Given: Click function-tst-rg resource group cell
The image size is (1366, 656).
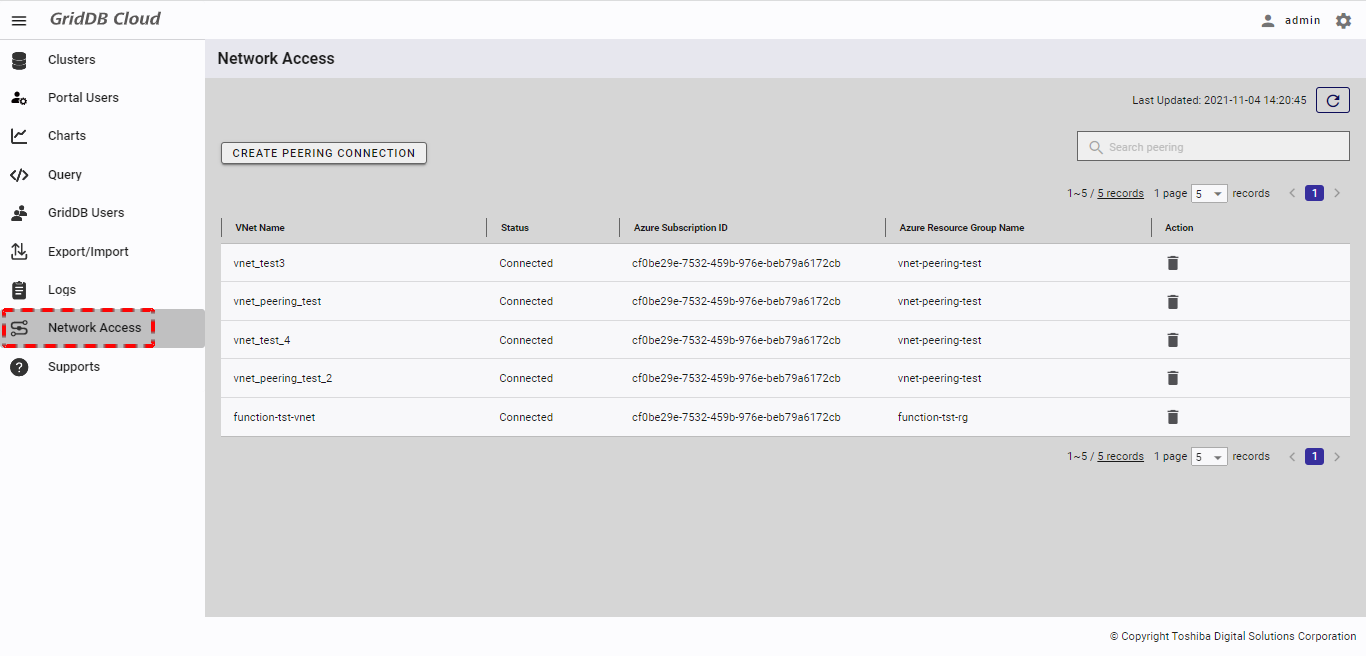Looking at the screenshot, I should (933, 417).
